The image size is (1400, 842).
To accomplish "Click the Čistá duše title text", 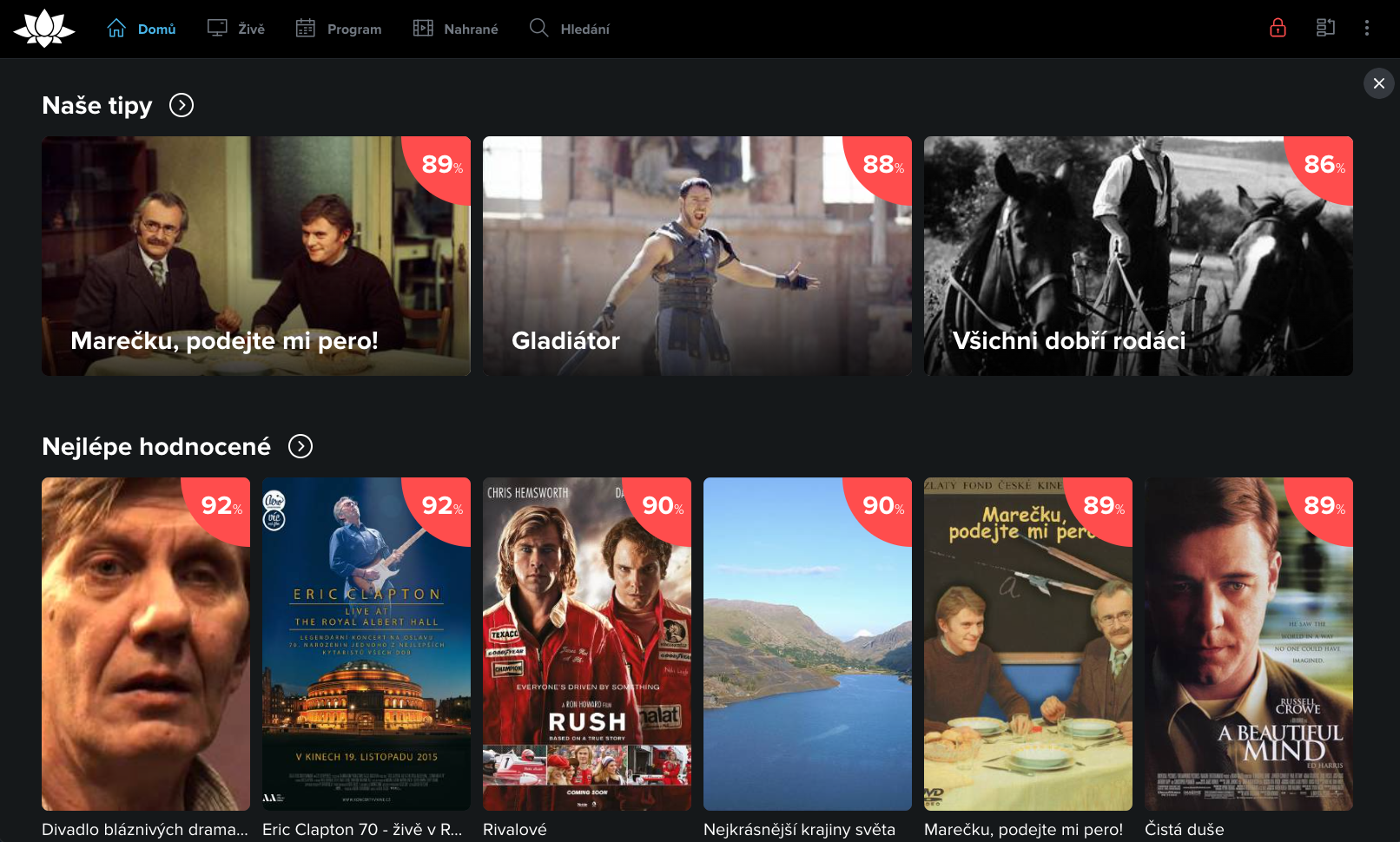I will tap(1185, 830).
